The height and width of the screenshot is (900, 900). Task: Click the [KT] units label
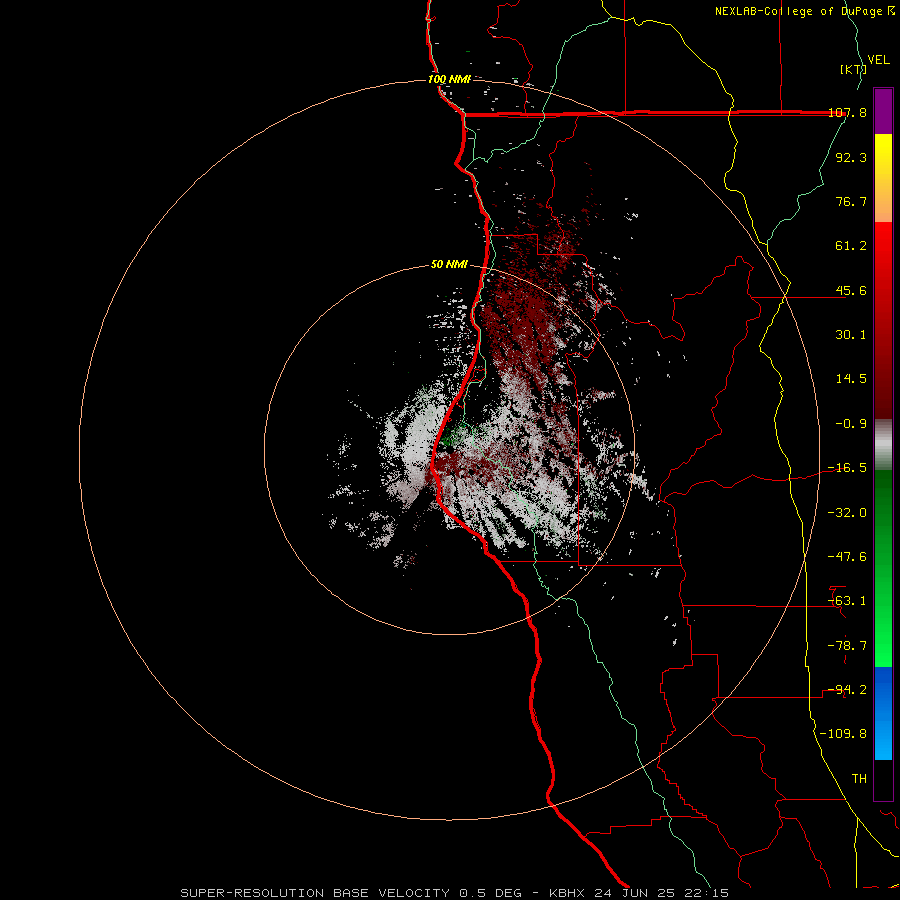(x=853, y=69)
